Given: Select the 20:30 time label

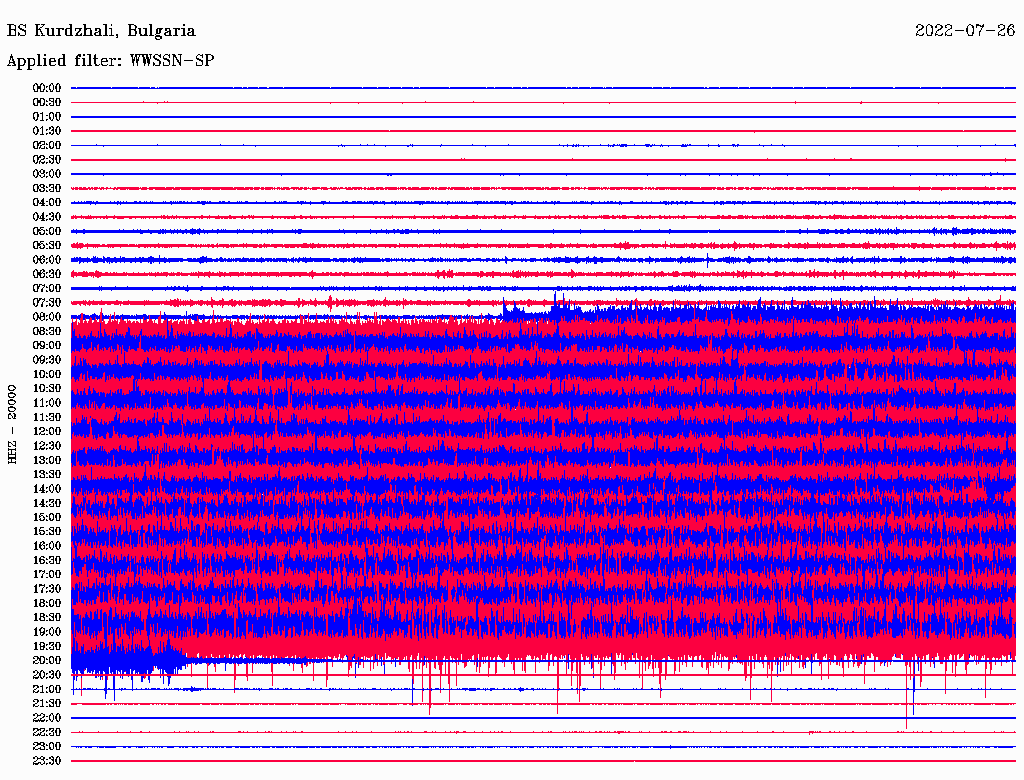Looking at the screenshot, I should 47,675.
